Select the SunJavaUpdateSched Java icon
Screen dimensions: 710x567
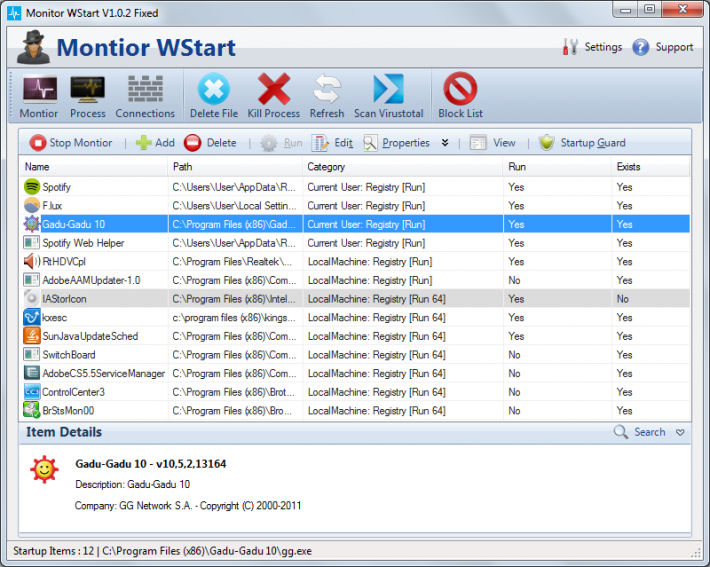pos(32,336)
